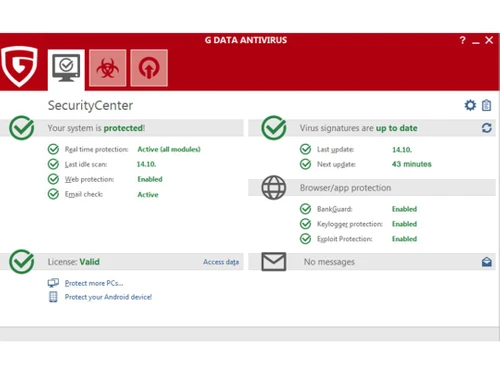Click the checkmark next to Next update
The image size is (500, 375).
tap(305, 164)
